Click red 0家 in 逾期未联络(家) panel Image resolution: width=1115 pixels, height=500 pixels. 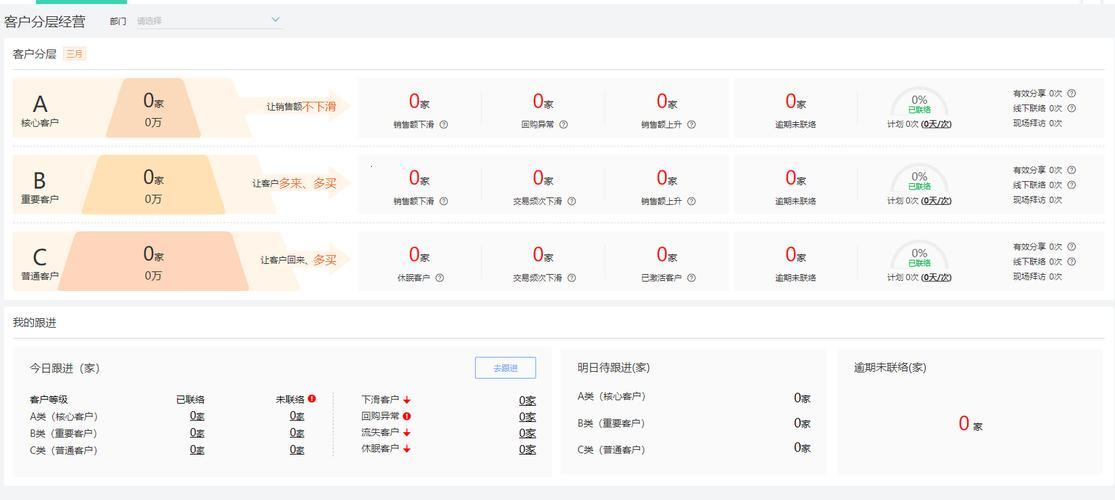[970, 424]
